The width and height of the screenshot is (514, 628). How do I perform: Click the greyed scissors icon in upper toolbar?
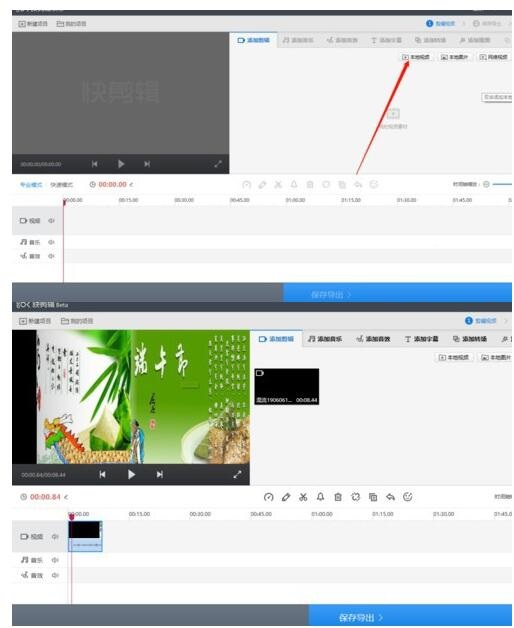(278, 185)
